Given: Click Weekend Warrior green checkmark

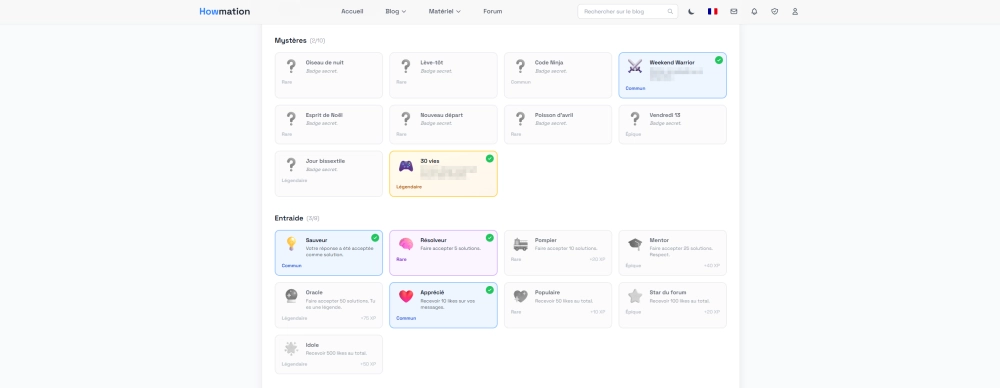Looking at the screenshot, I should pyautogui.click(x=719, y=60).
